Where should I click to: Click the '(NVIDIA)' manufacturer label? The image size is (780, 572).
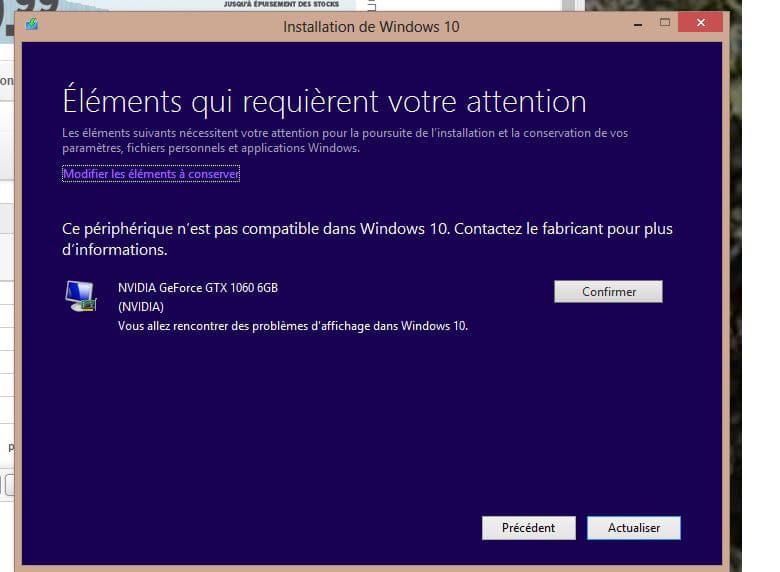(141, 306)
